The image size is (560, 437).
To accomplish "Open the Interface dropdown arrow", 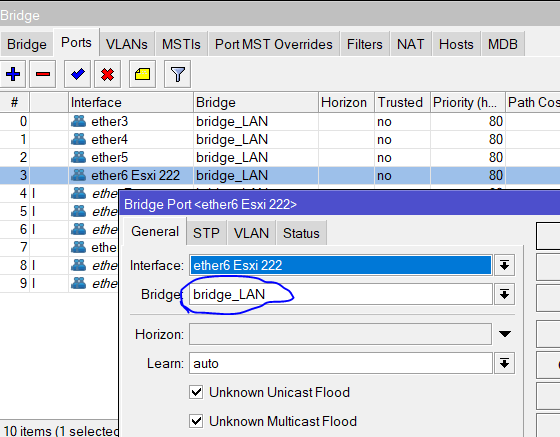I will pos(504,265).
